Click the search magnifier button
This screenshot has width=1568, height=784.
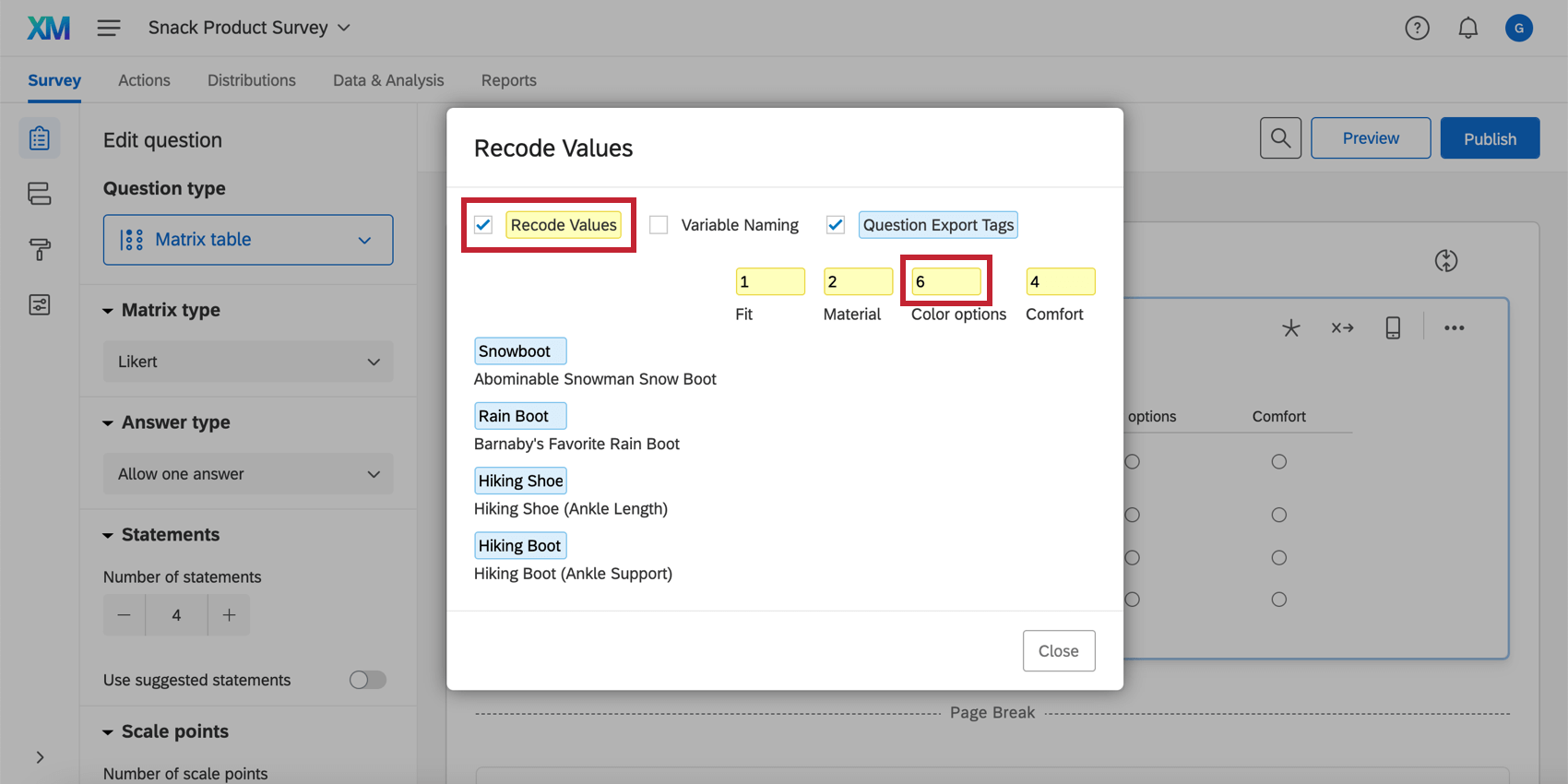1280,138
